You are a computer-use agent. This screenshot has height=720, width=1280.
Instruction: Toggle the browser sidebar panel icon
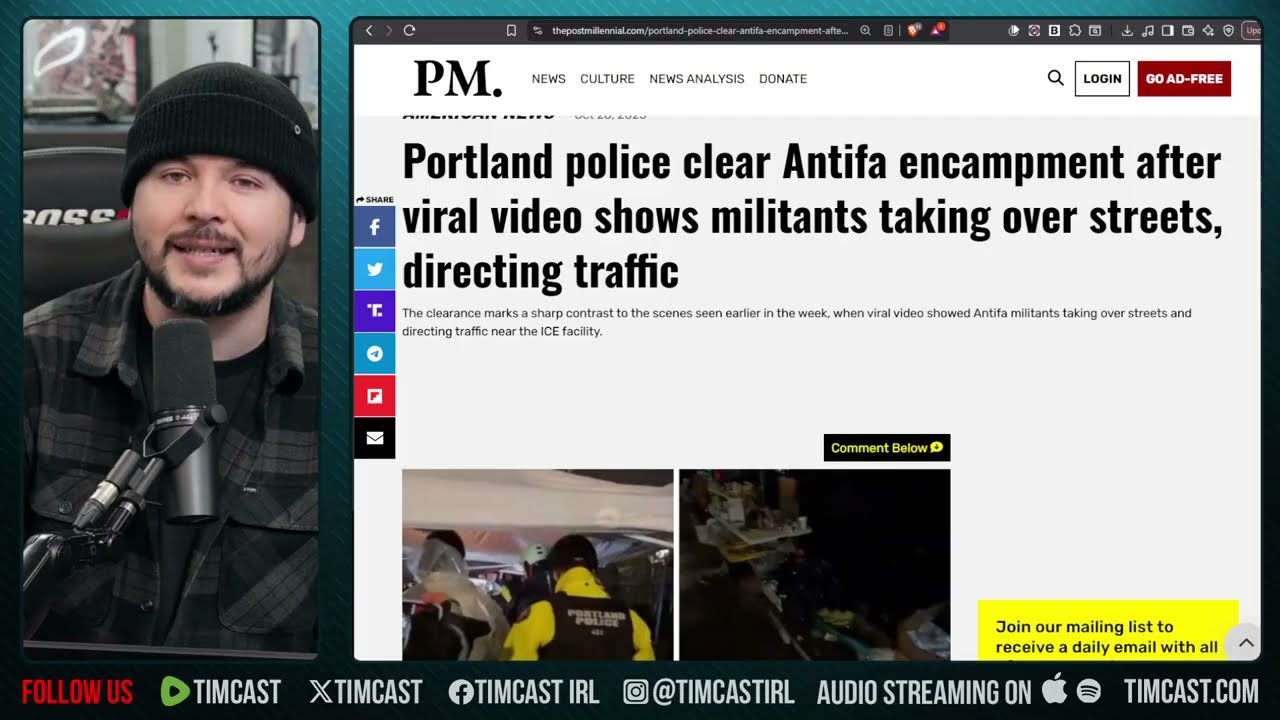tap(1167, 31)
